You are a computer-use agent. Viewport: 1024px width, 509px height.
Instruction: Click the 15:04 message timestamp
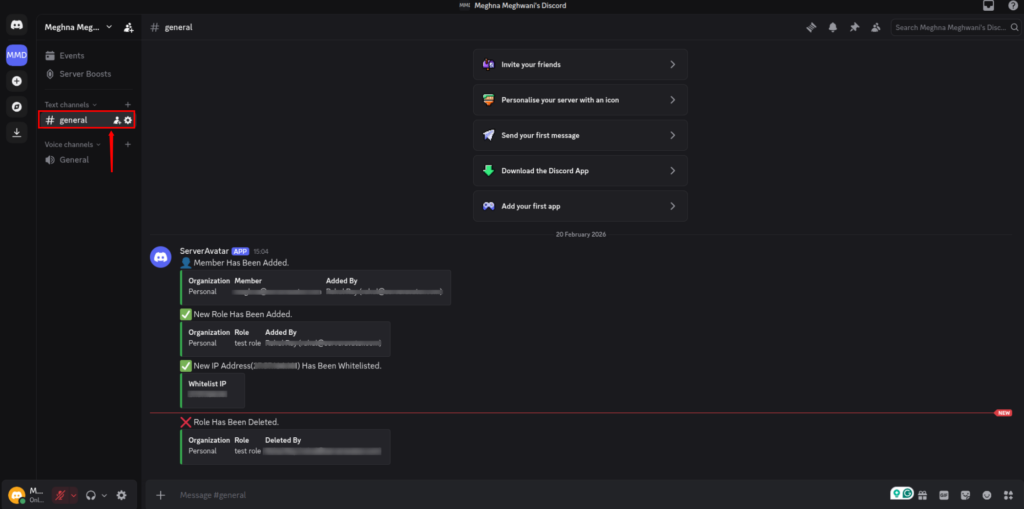[x=261, y=251]
